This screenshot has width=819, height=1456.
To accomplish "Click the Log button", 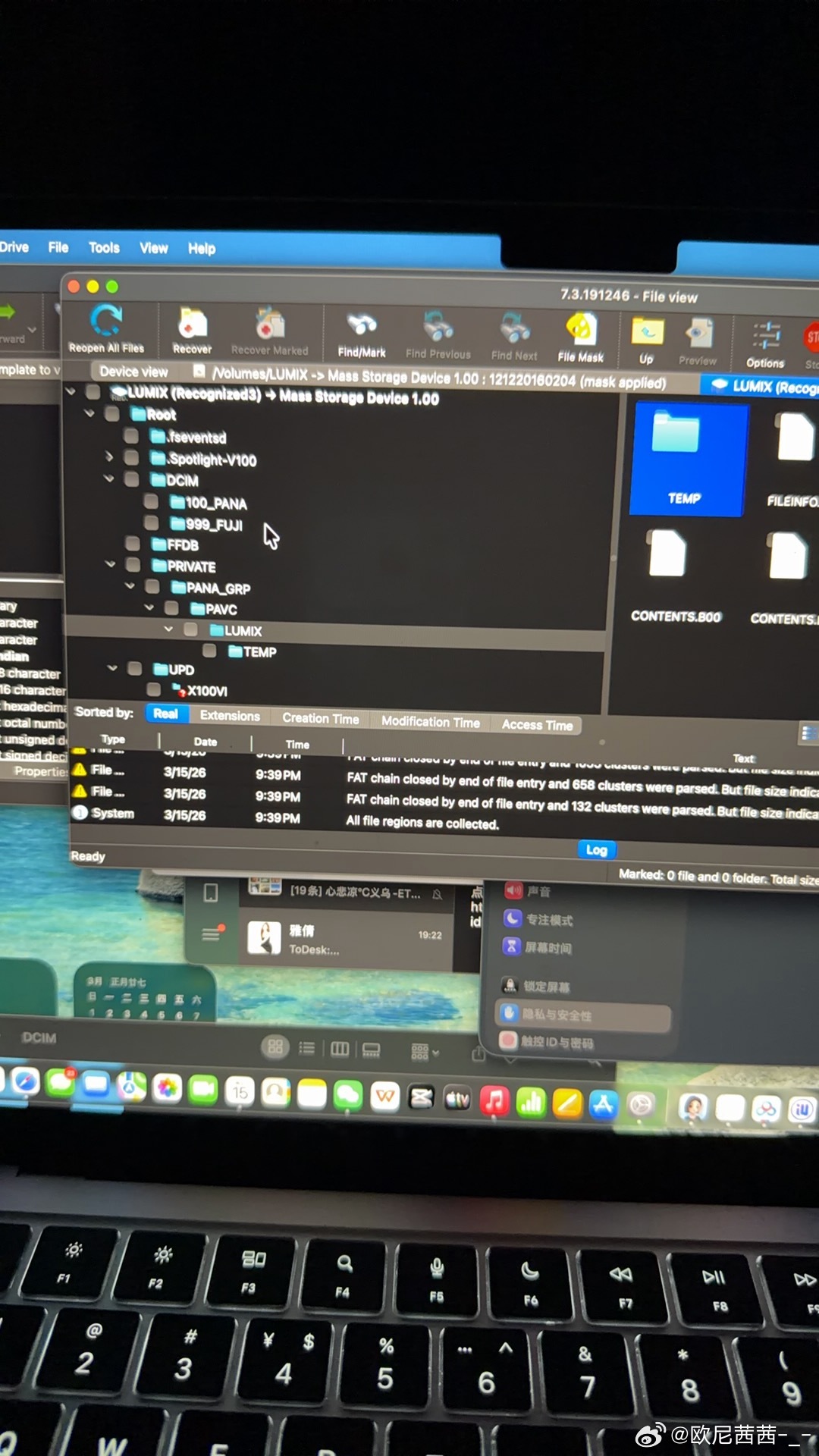I will [597, 850].
